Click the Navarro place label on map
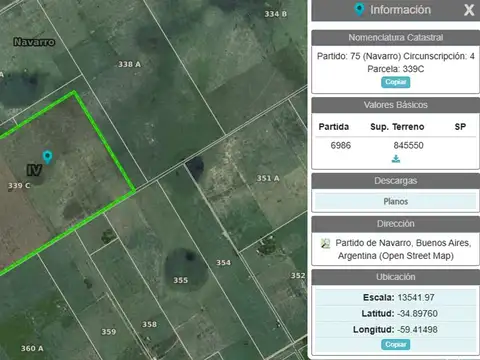Image resolution: width=480 pixels, height=360 pixels. pyautogui.click(x=34, y=42)
